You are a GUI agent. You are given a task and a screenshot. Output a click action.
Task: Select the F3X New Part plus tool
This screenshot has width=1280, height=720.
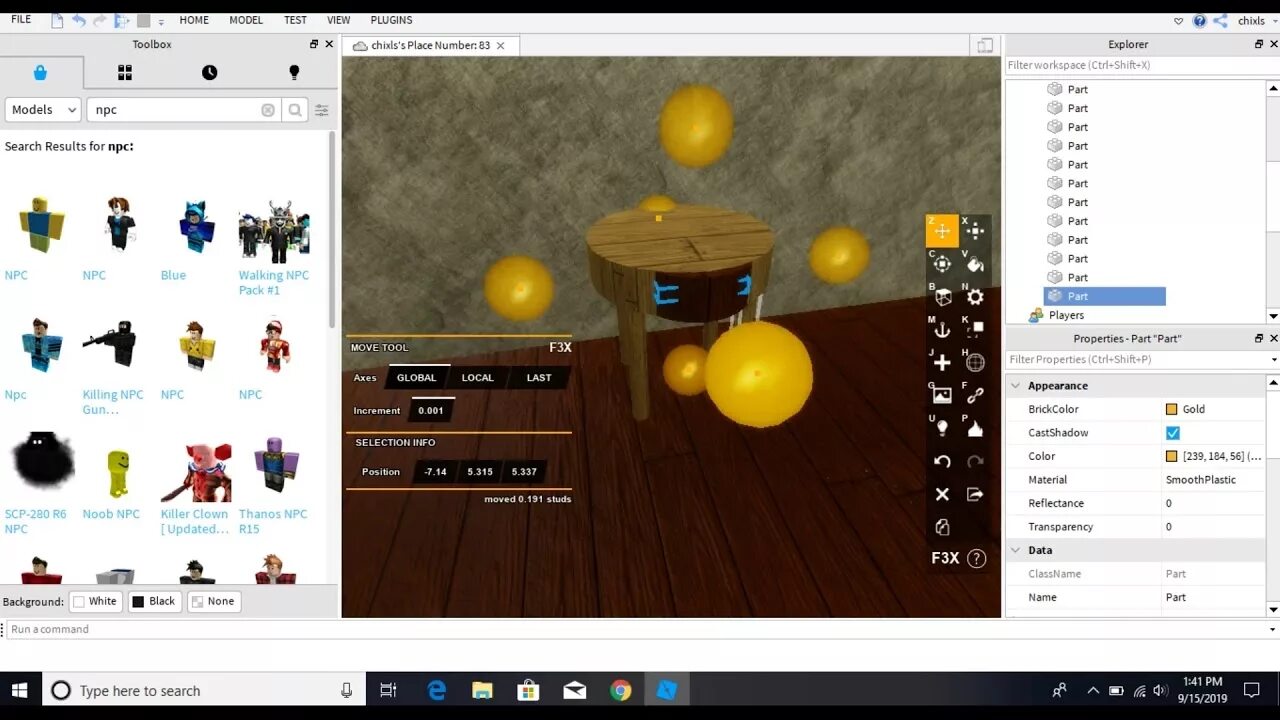942,363
